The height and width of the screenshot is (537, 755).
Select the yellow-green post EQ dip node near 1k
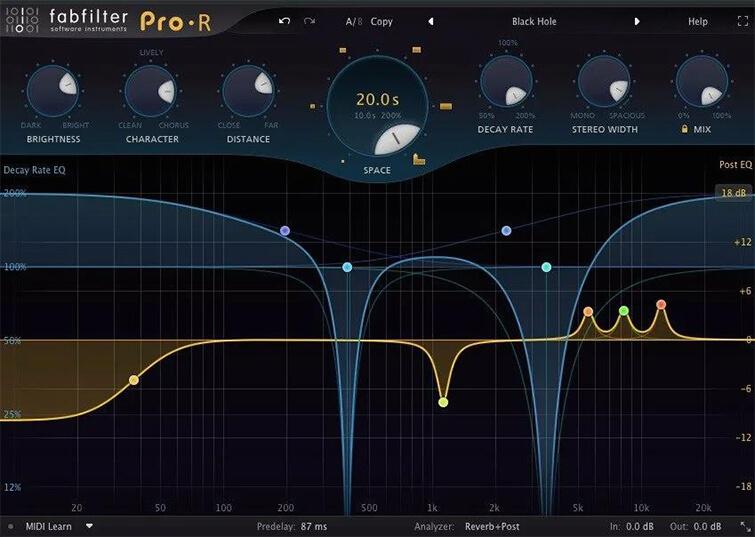(443, 402)
